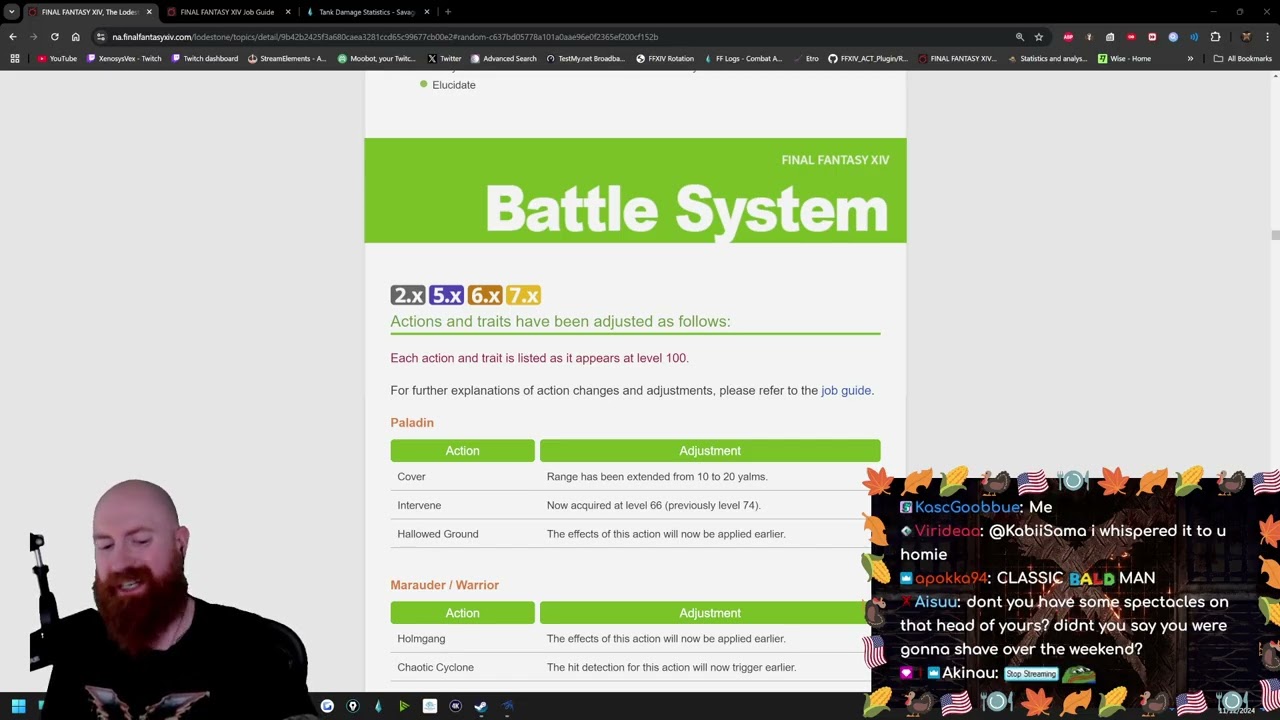Select the Intervene action cell
The width and height of the screenshot is (1280, 720).
coord(462,505)
